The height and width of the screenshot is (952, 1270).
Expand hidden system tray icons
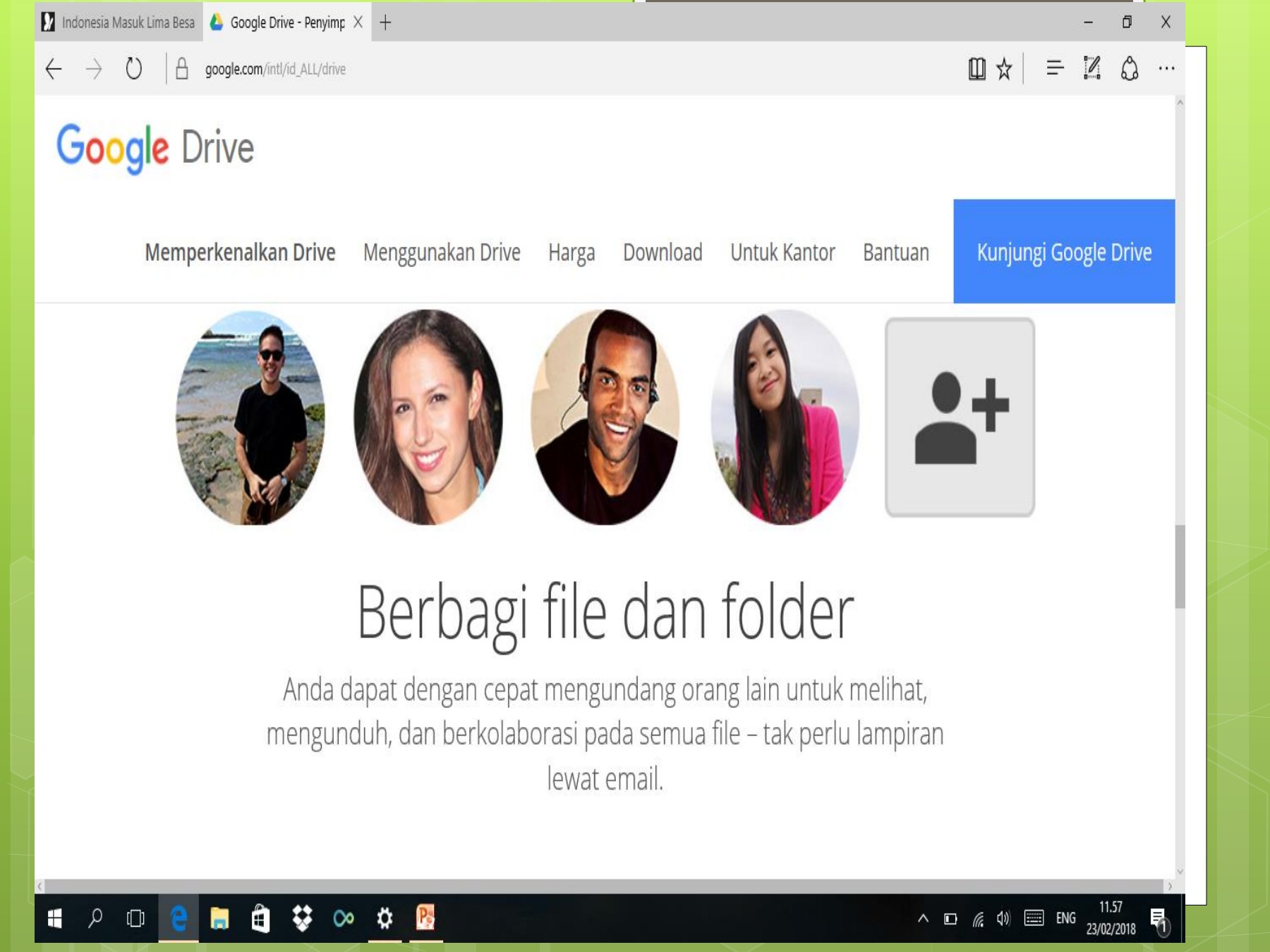coord(923,917)
